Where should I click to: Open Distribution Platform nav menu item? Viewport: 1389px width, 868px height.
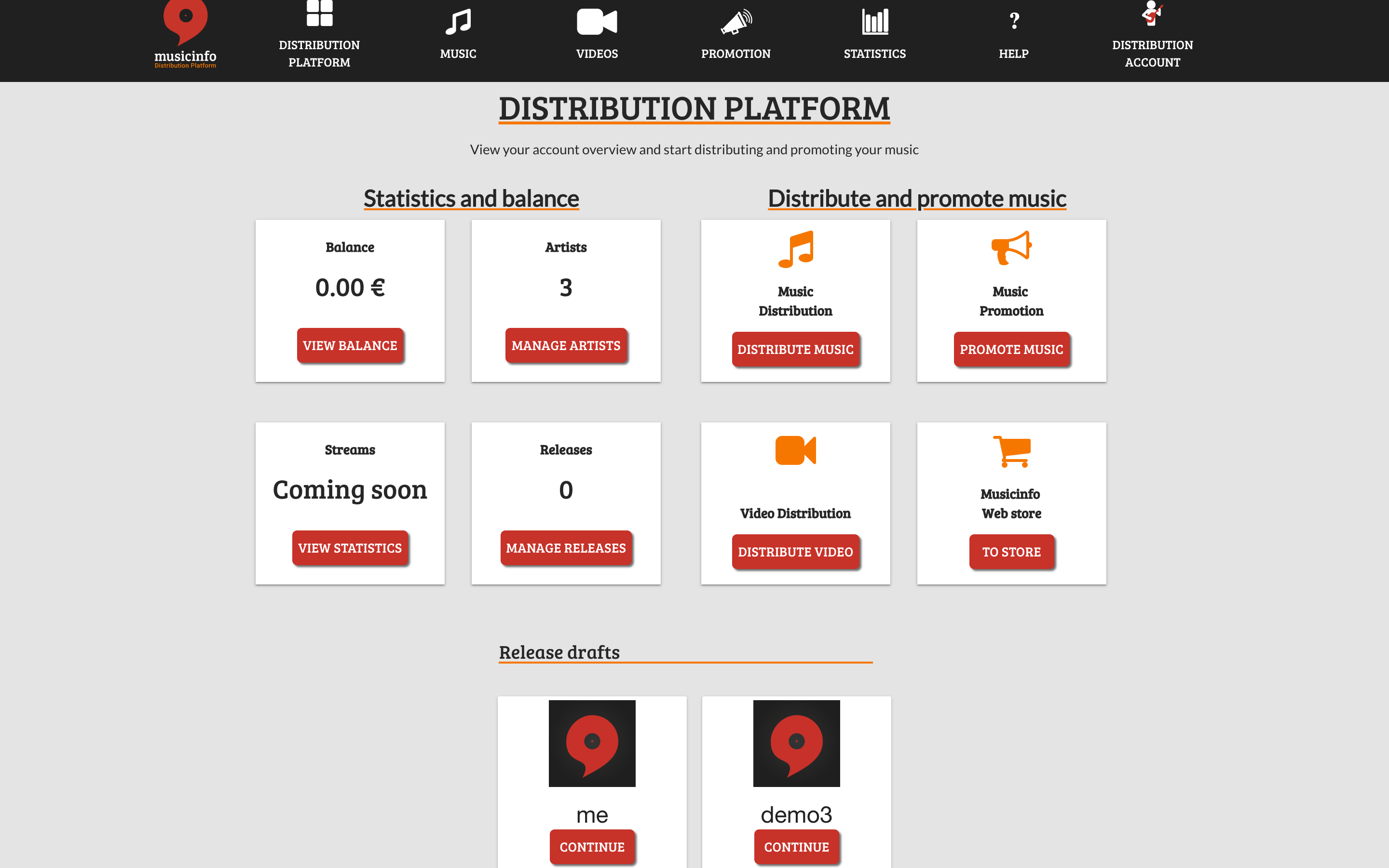(318, 38)
